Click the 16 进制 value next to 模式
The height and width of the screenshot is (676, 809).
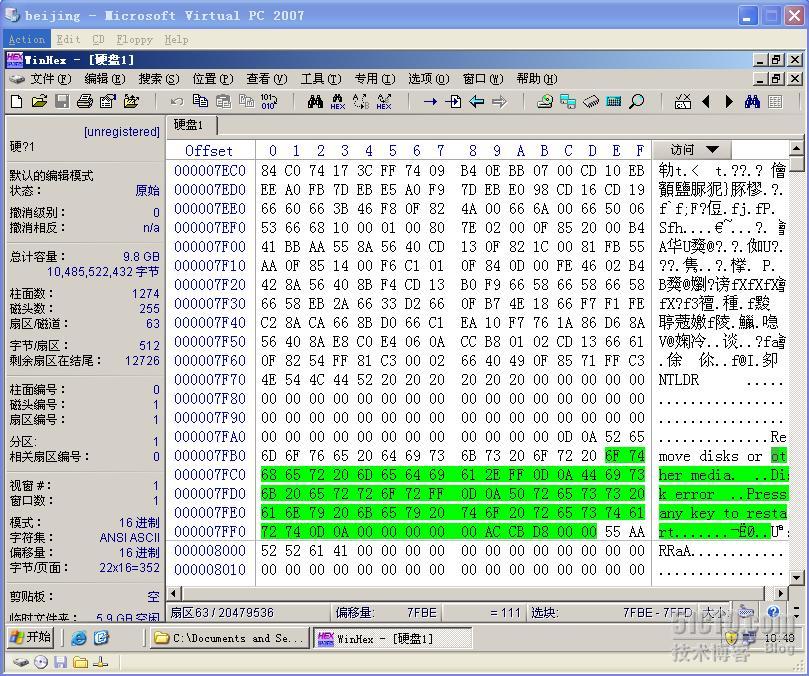[139, 522]
